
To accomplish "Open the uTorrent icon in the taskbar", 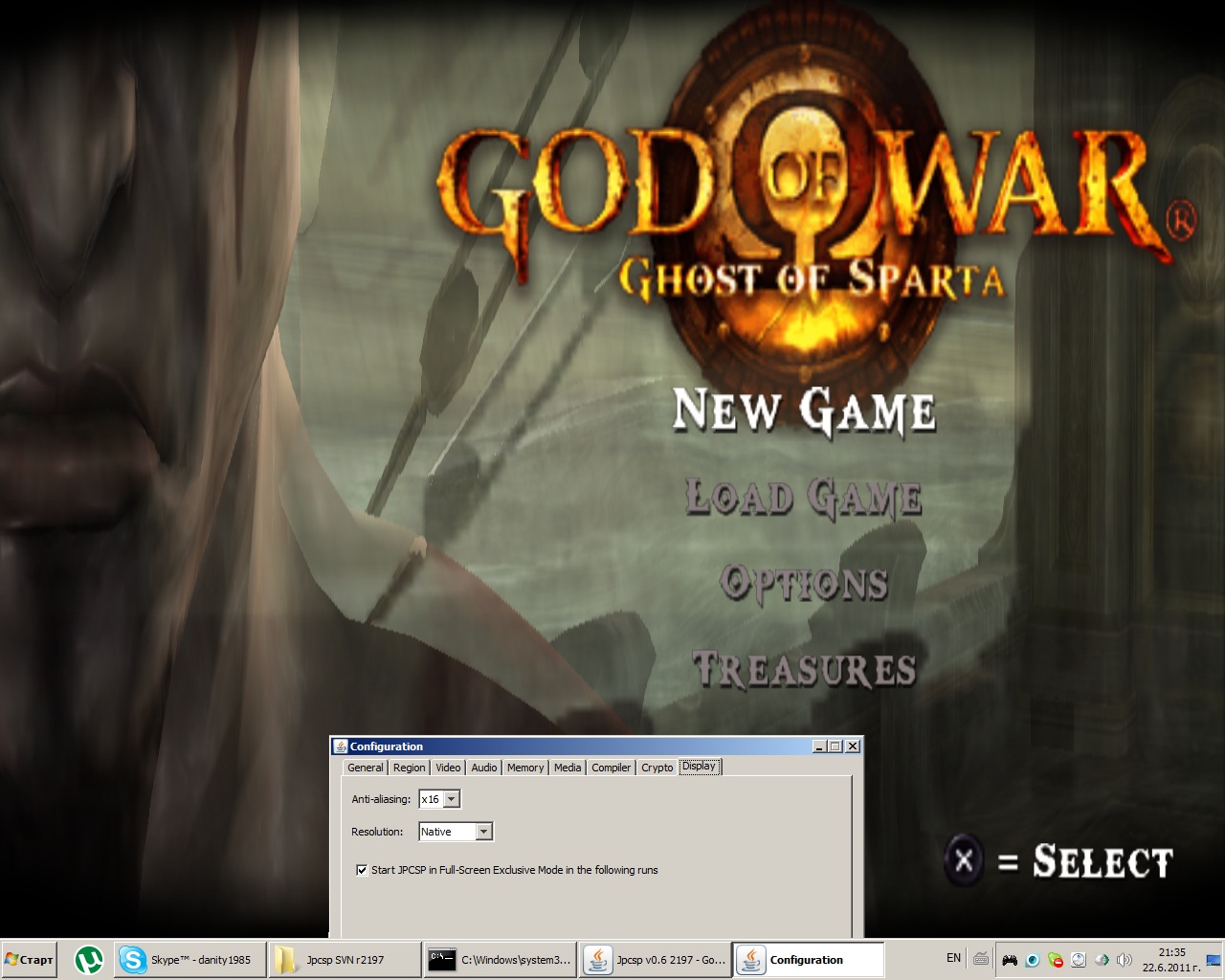I will [89, 959].
